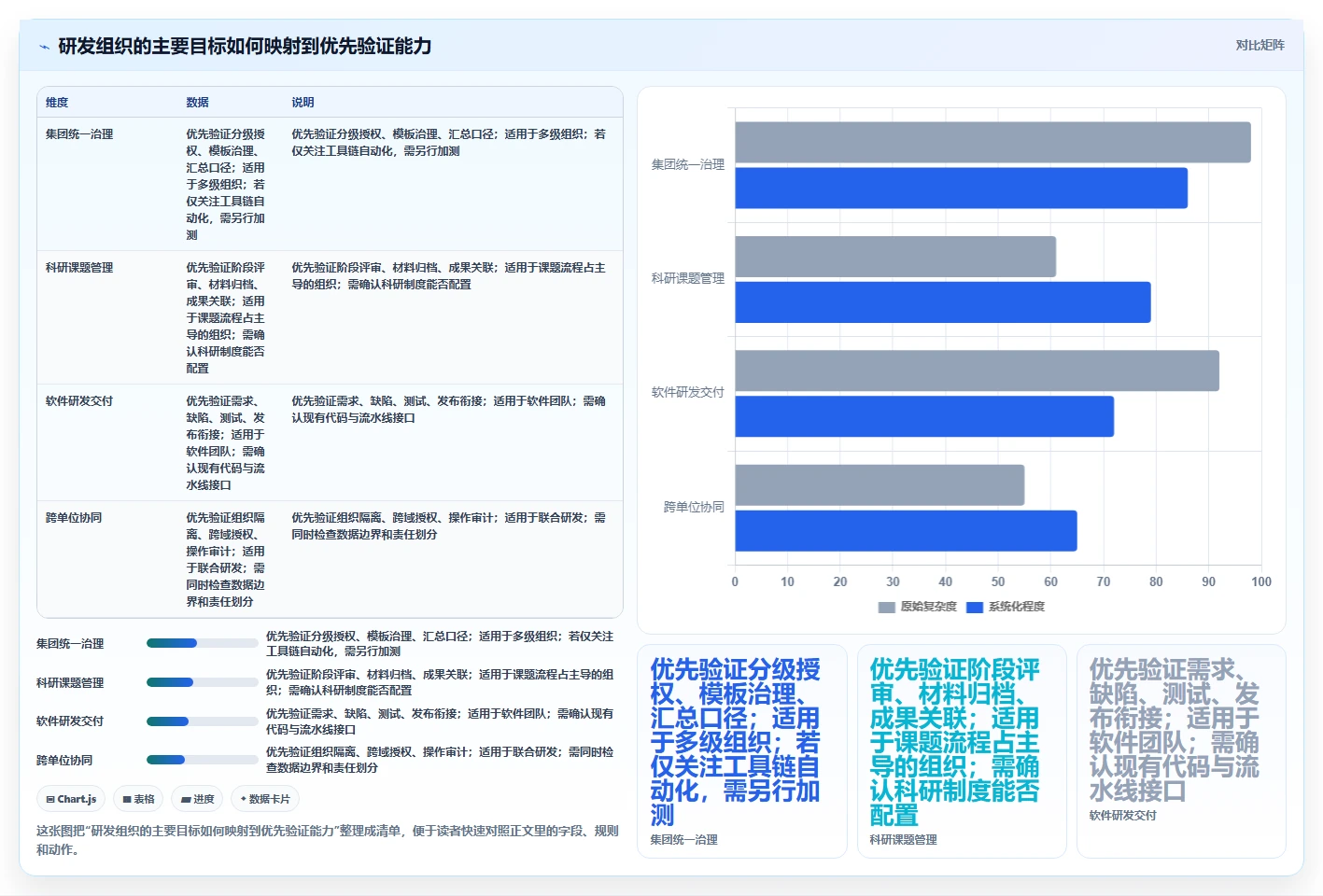Click the 维度 column header
The height and width of the screenshot is (896, 1323).
click(x=57, y=103)
